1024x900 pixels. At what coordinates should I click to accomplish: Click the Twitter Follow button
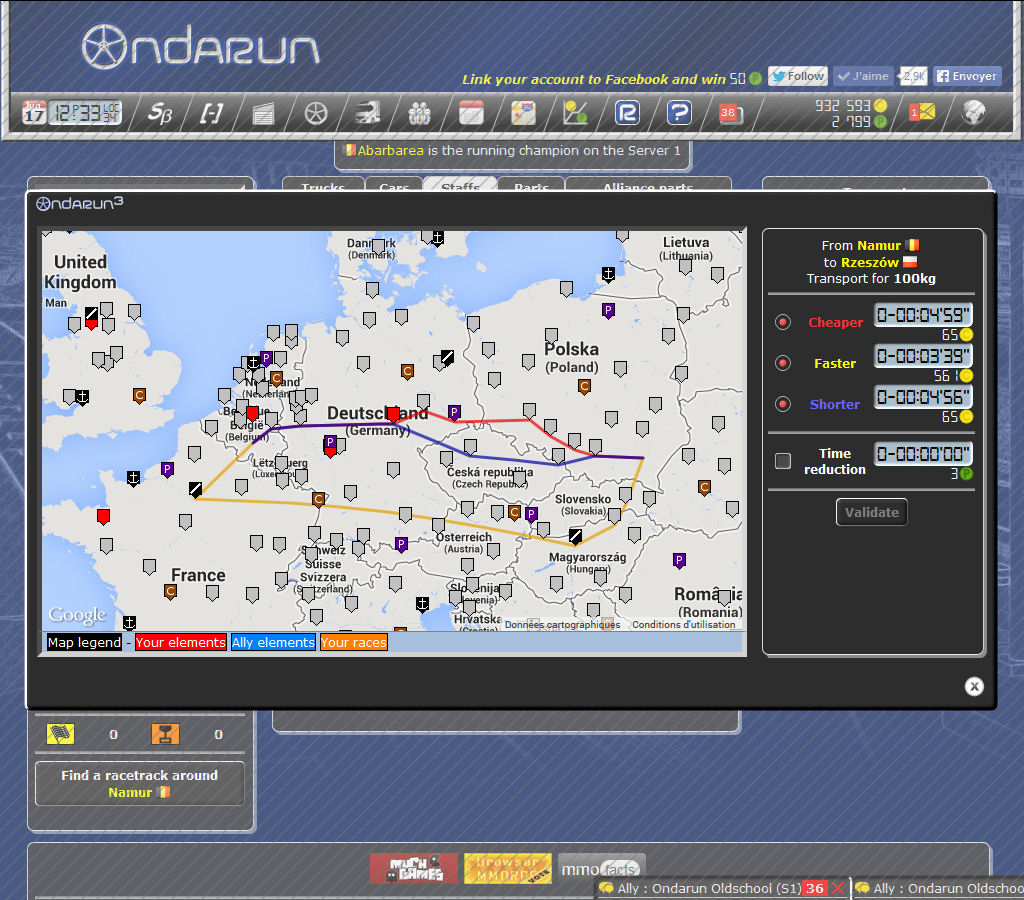(x=798, y=76)
